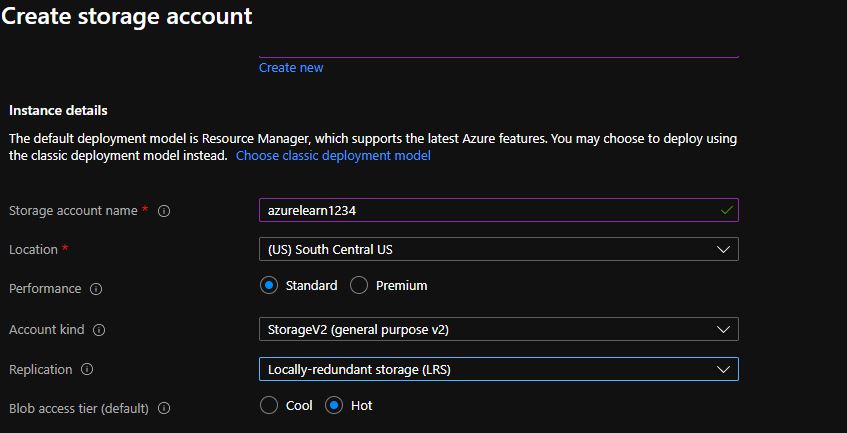Select Standard performance option
Image resolution: width=847 pixels, height=433 pixels.
point(269,285)
